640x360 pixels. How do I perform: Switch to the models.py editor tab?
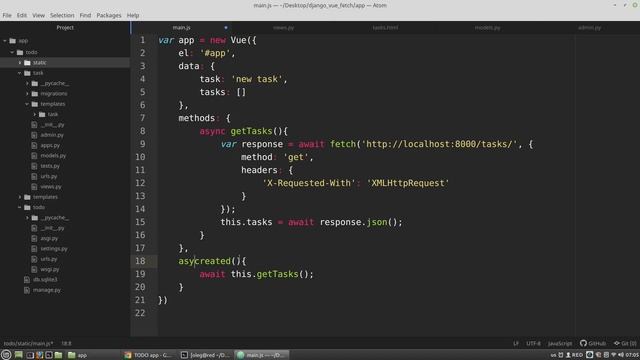tap(487, 27)
